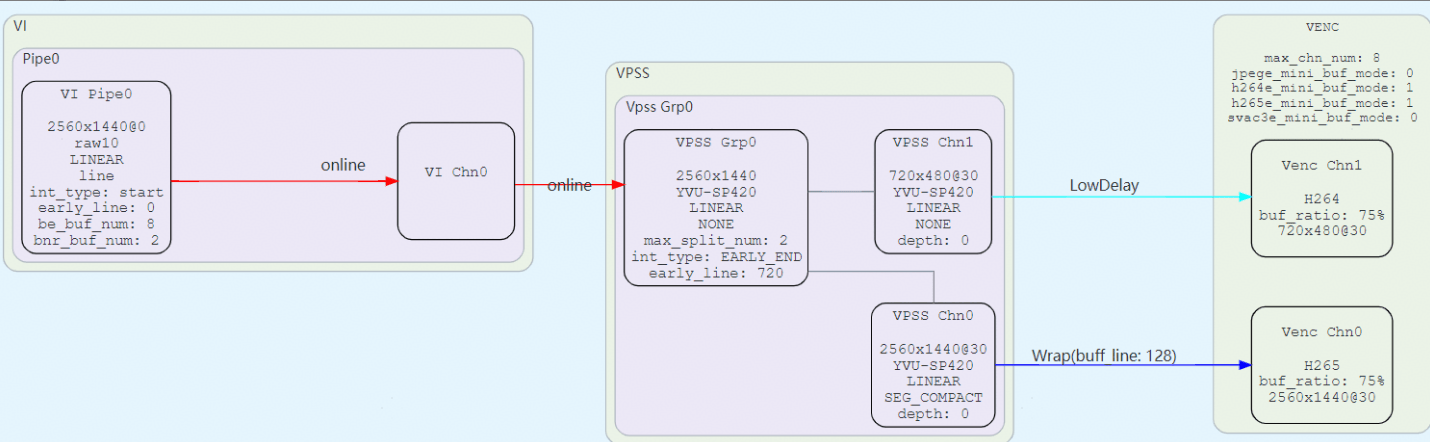
Task: Click 'online' label before VPSS Grp0
Action: tap(569, 185)
